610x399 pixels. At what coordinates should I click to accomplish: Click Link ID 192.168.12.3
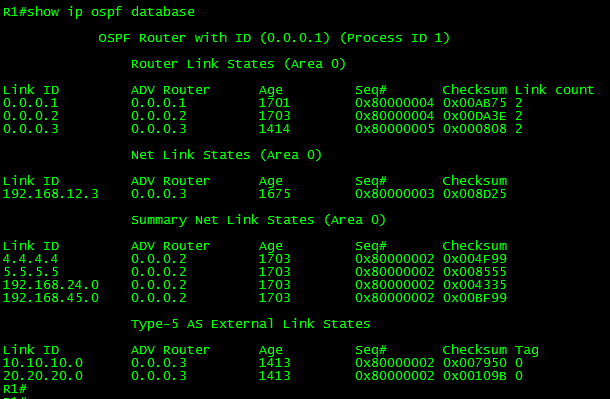pyautogui.click(x=51, y=194)
